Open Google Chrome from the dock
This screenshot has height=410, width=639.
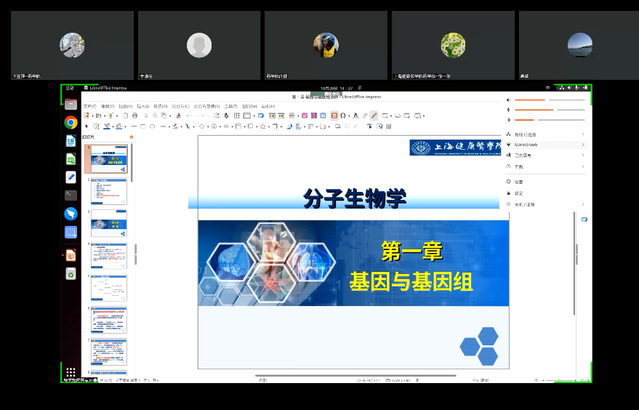pos(71,122)
